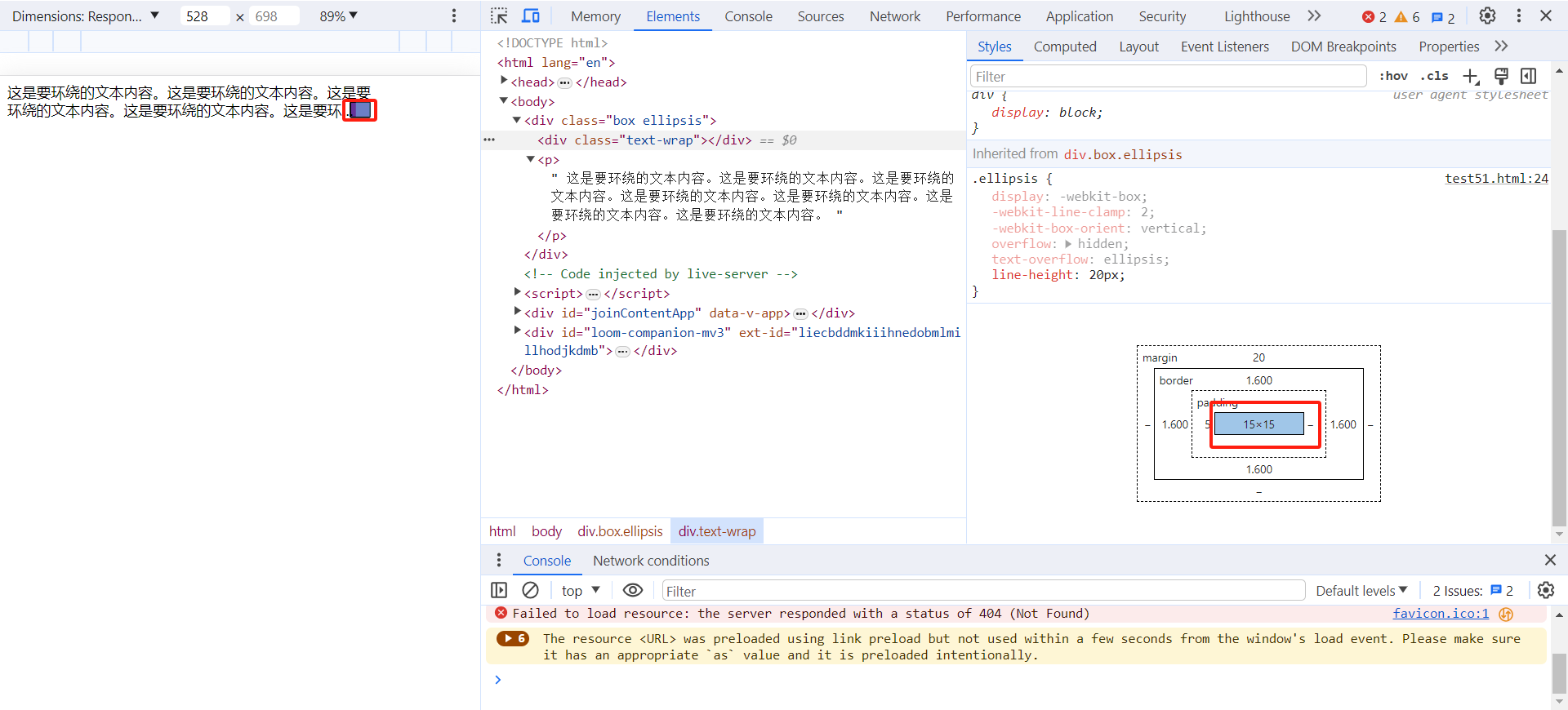Open the favicon.ico:1 link
1568x710 pixels.
pos(1441,614)
